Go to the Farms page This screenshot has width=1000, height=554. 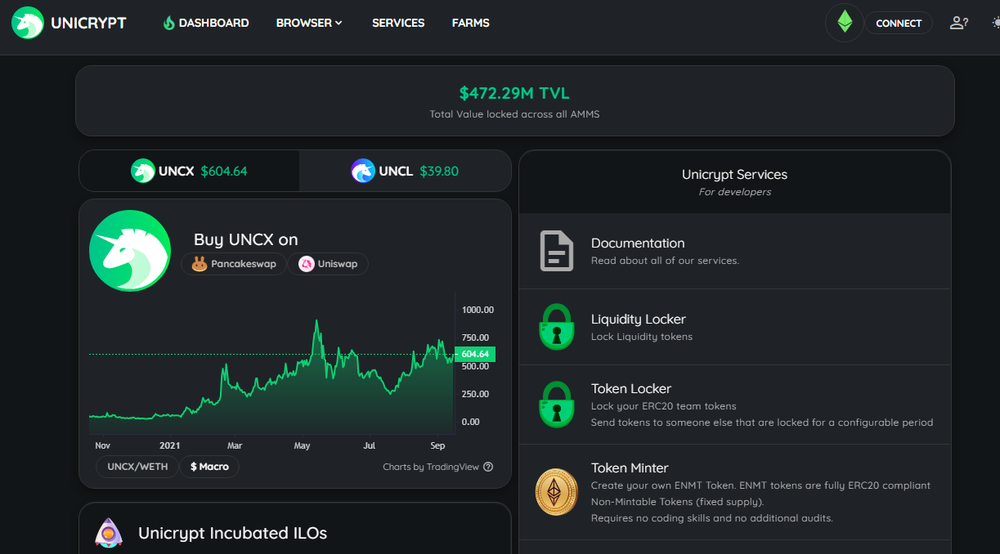pos(471,23)
